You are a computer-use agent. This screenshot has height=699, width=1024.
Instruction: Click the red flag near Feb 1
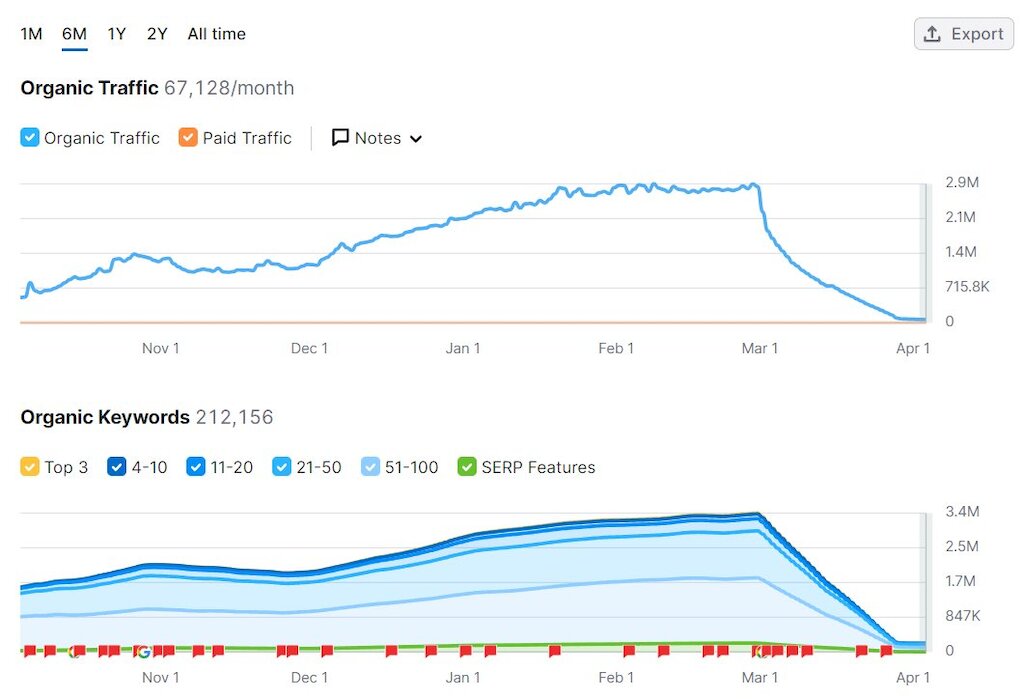628,651
